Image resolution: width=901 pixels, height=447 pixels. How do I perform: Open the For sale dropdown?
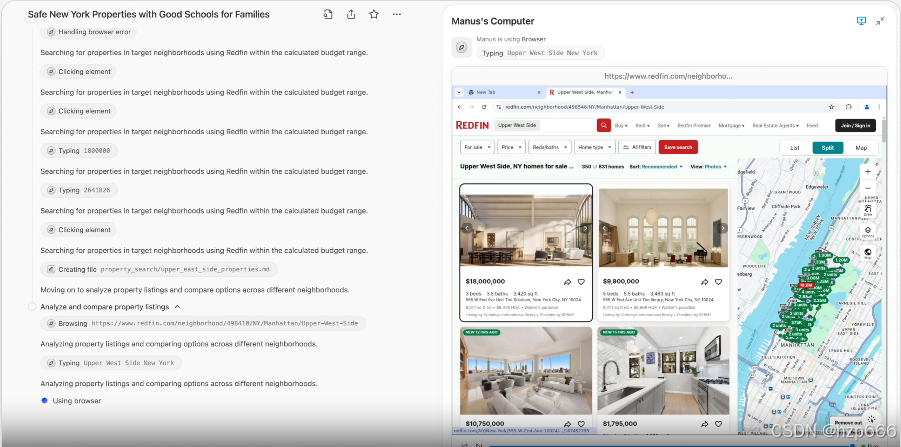(475, 147)
